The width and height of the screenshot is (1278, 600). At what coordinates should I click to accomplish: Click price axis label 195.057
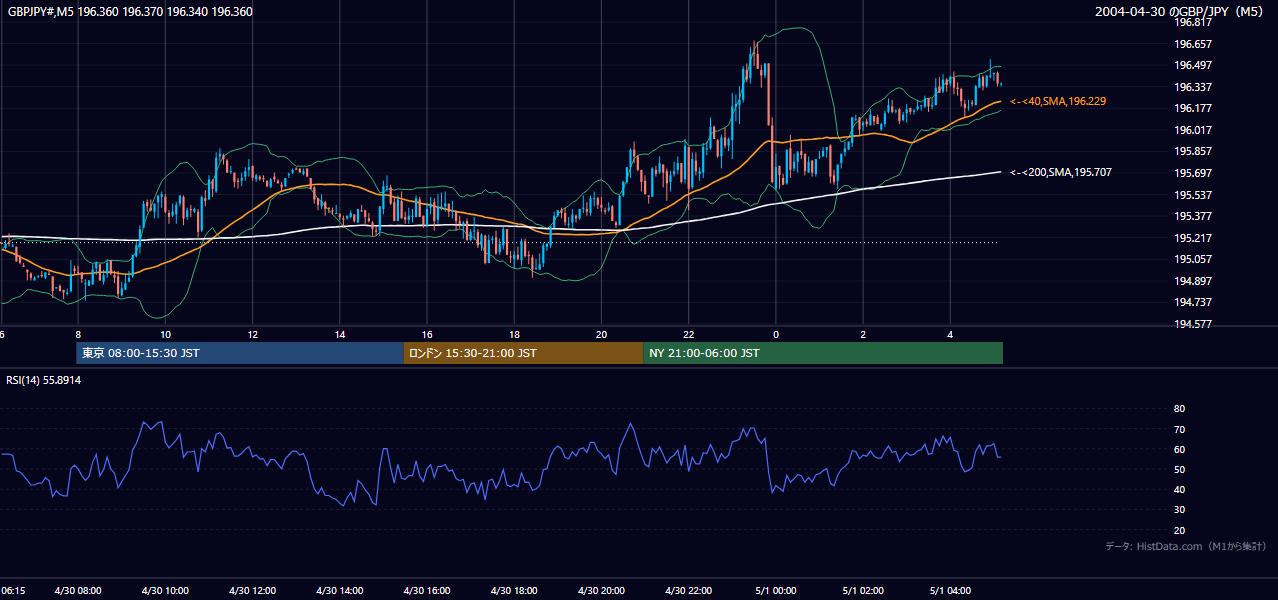click(1194, 260)
